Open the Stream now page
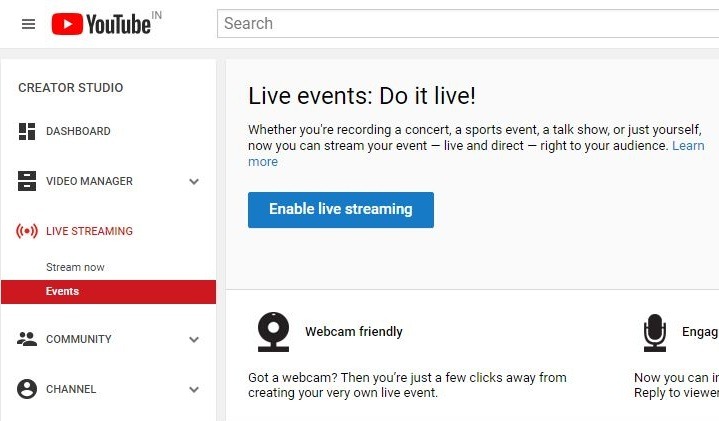The image size is (719, 421). point(75,267)
